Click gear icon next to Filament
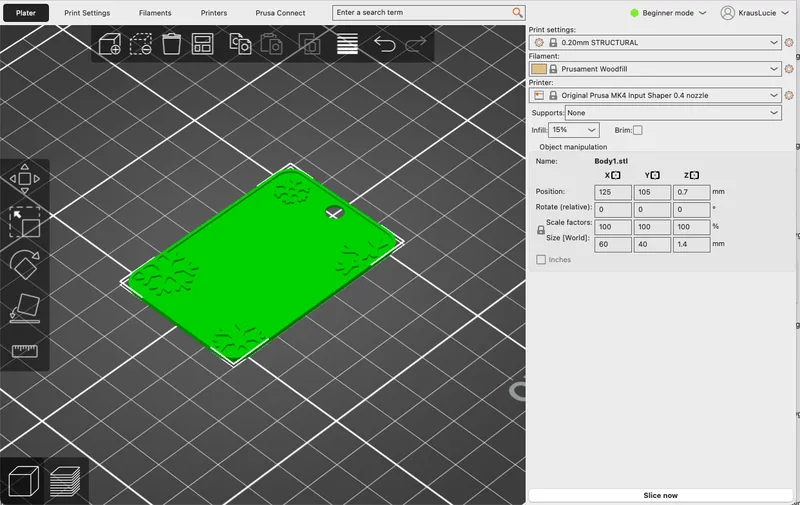The width and height of the screenshot is (800, 505). click(789, 69)
